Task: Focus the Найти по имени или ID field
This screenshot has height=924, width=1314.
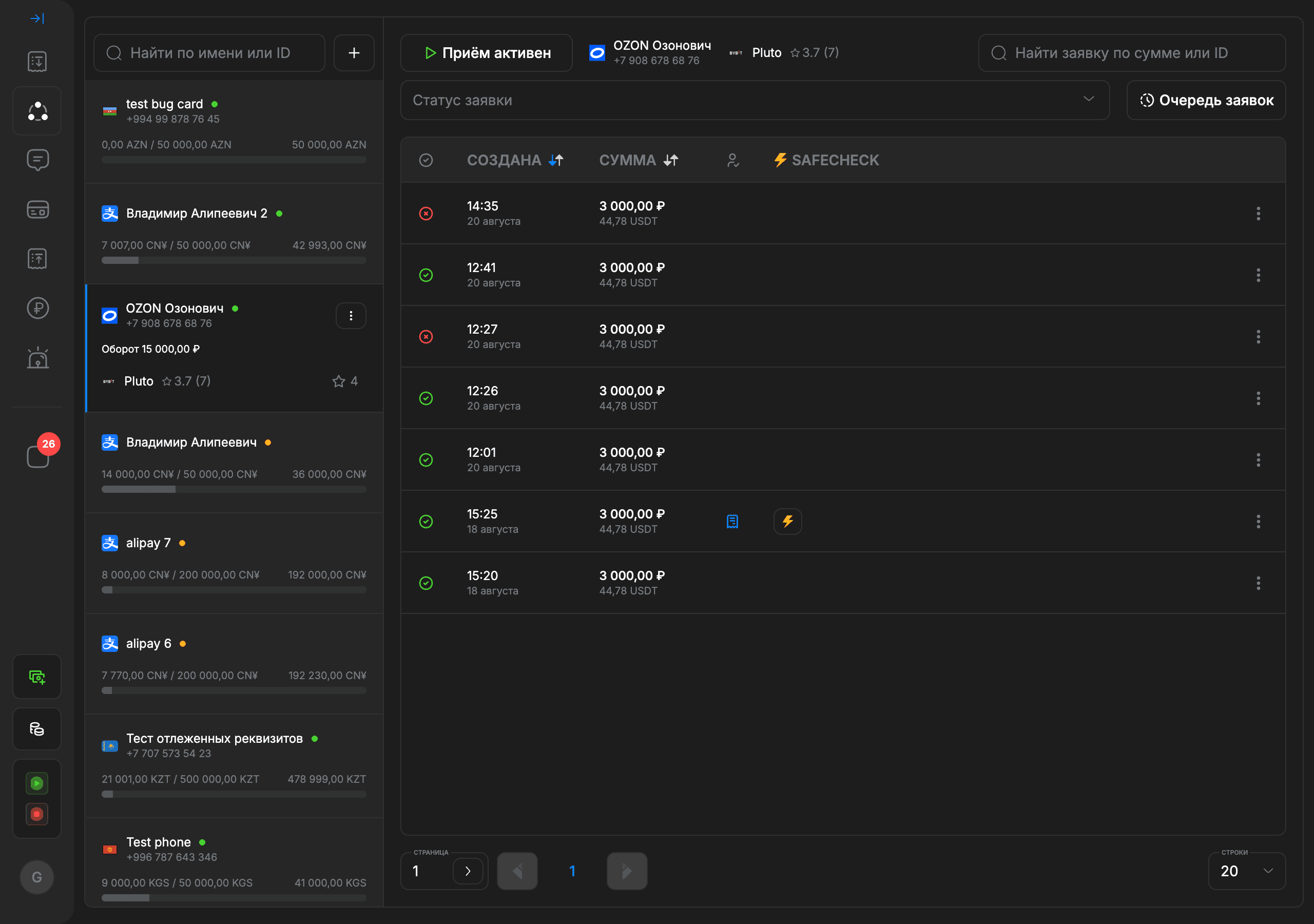Action: tap(209, 53)
